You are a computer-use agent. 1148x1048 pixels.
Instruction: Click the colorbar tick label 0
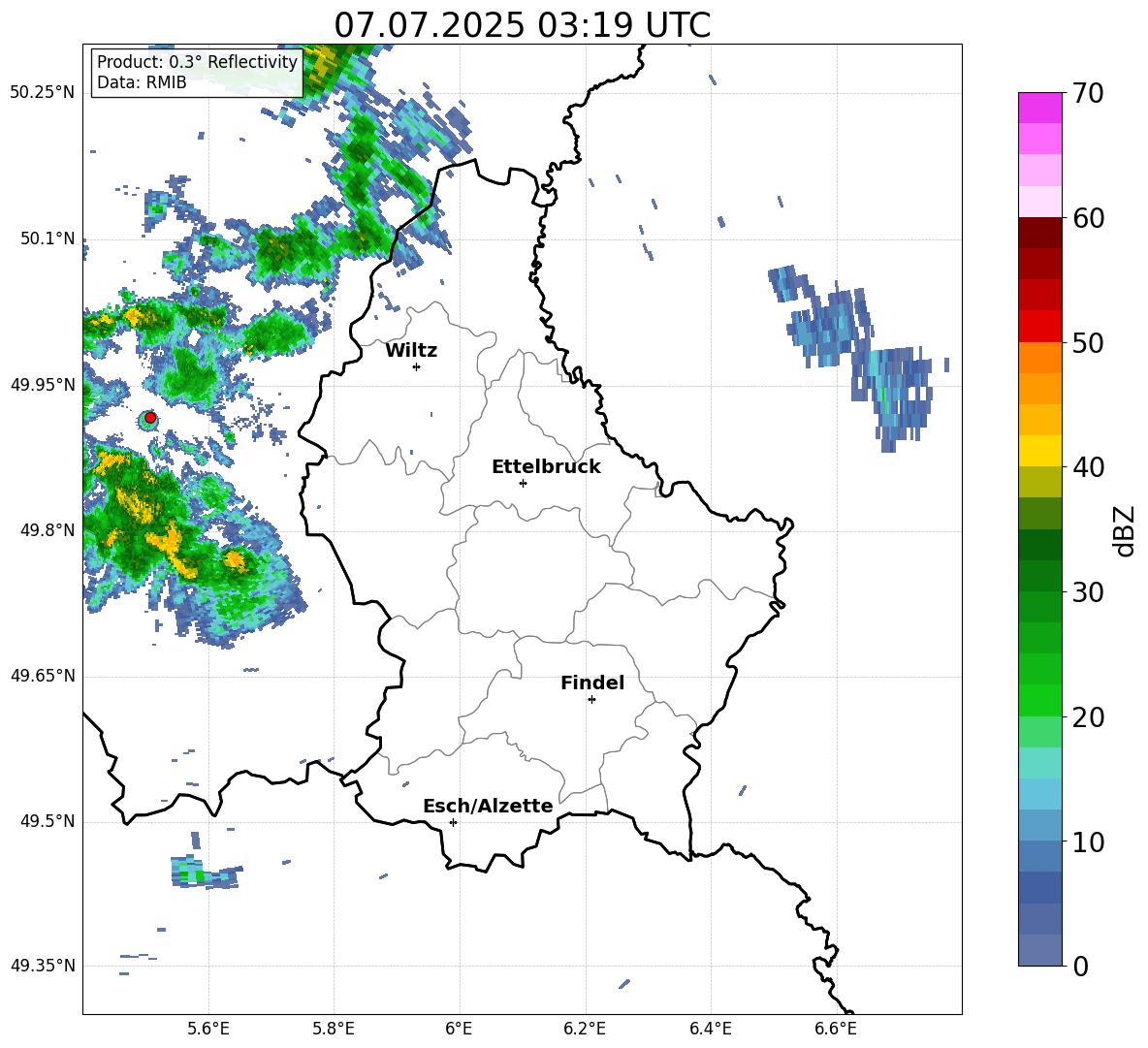(1080, 967)
